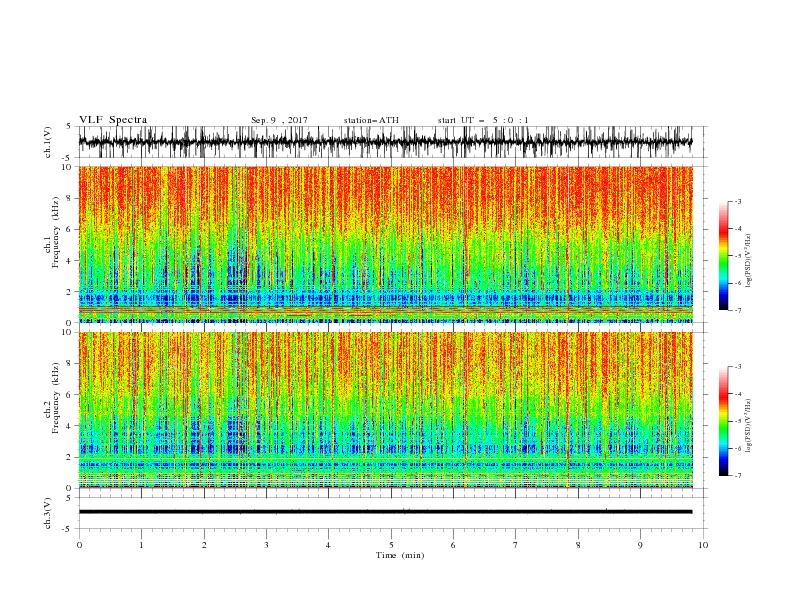This screenshot has height=612, width=792.
Task: Click the "VLF Spectra" plot title
Action: [x=113, y=120]
